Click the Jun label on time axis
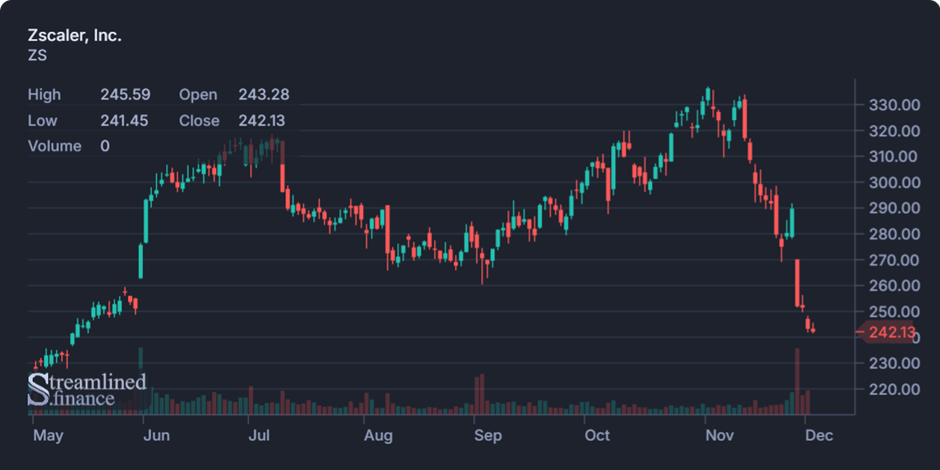Viewport: 940px width, 470px height. (159, 436)
